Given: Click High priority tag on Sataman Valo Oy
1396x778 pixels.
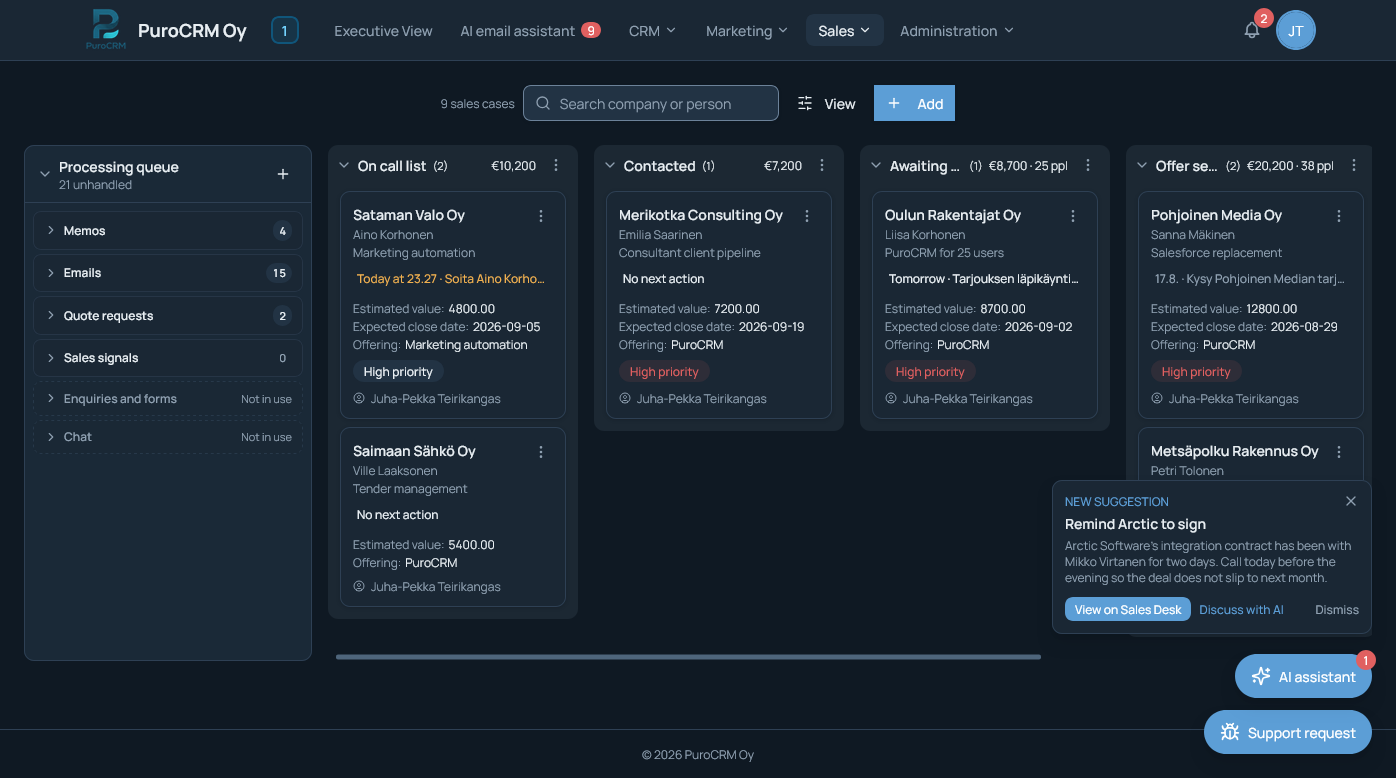Looking at the screenshot, I should 398,371.
